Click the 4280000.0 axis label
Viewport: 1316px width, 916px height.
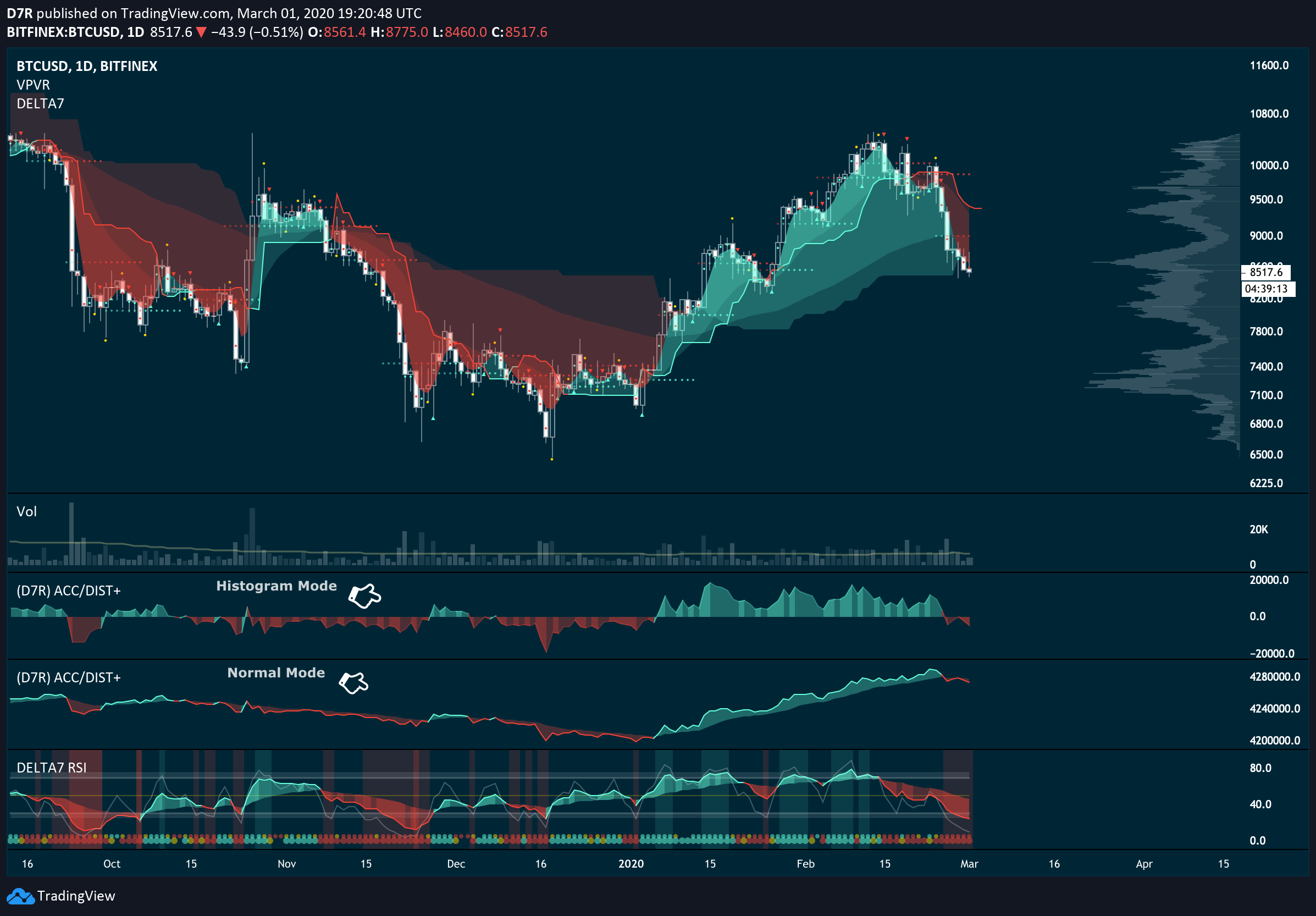point(1275,677)
